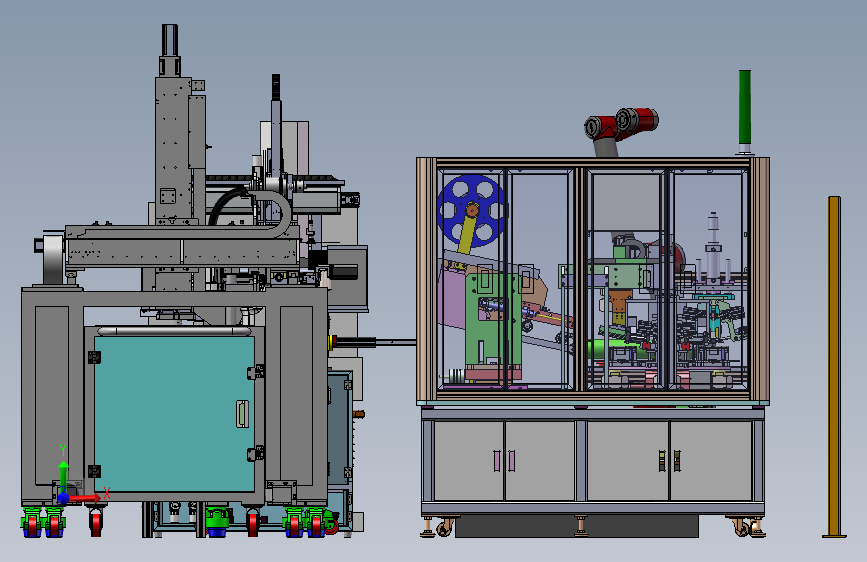Select the blue origin point of the coordinate triad
Screen dimensions: 867x562
coord(64,498)
